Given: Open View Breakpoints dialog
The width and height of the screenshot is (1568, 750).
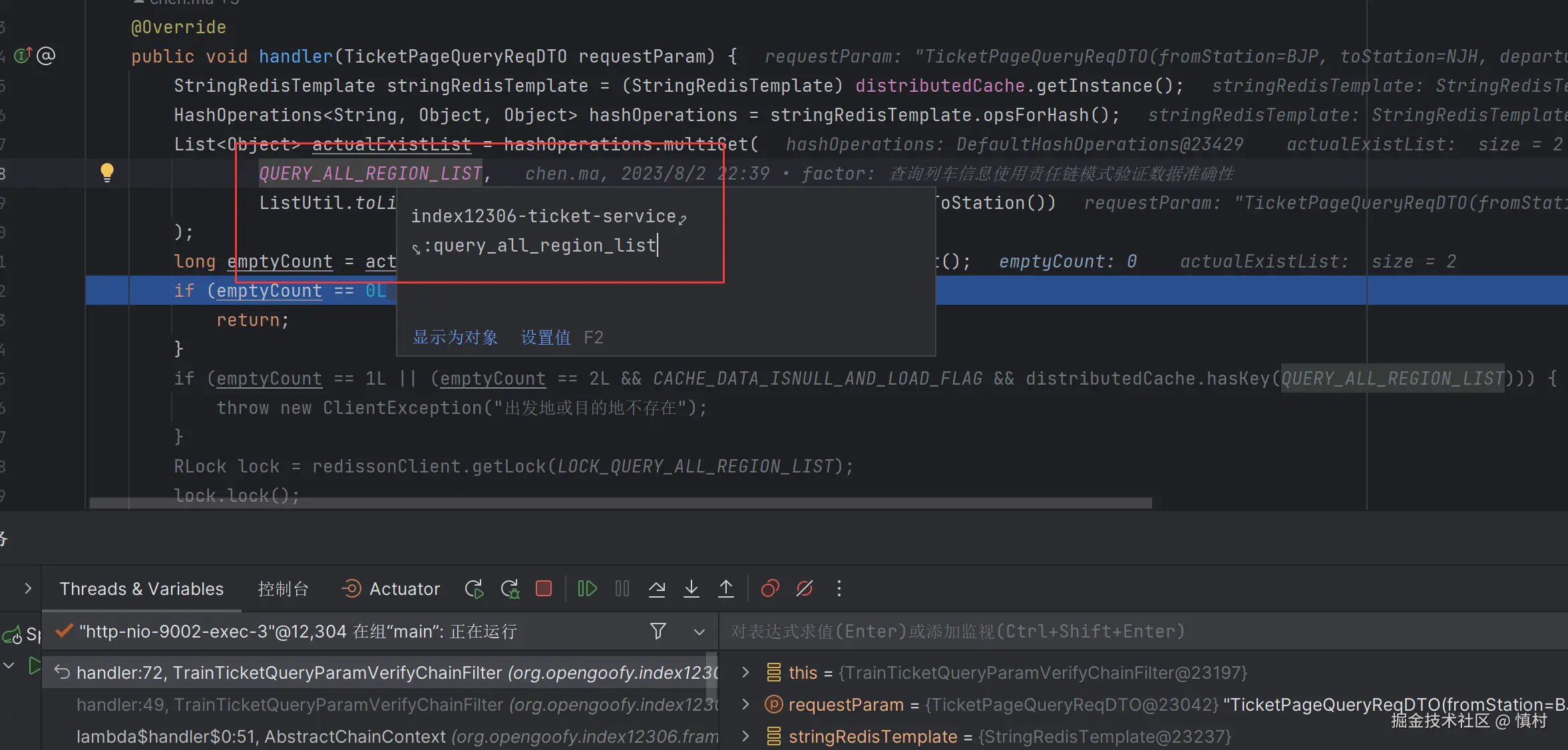Looking at the screenshot, I should tap(770, 589).
